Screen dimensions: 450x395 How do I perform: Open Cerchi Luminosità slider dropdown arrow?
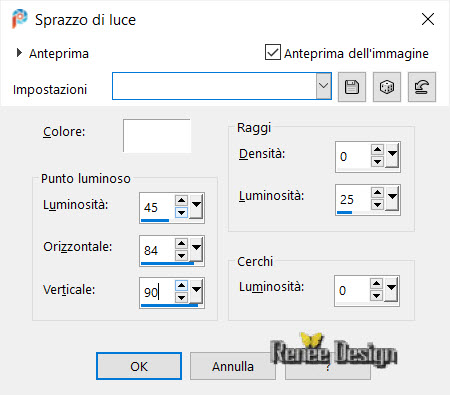coord(391,289)
